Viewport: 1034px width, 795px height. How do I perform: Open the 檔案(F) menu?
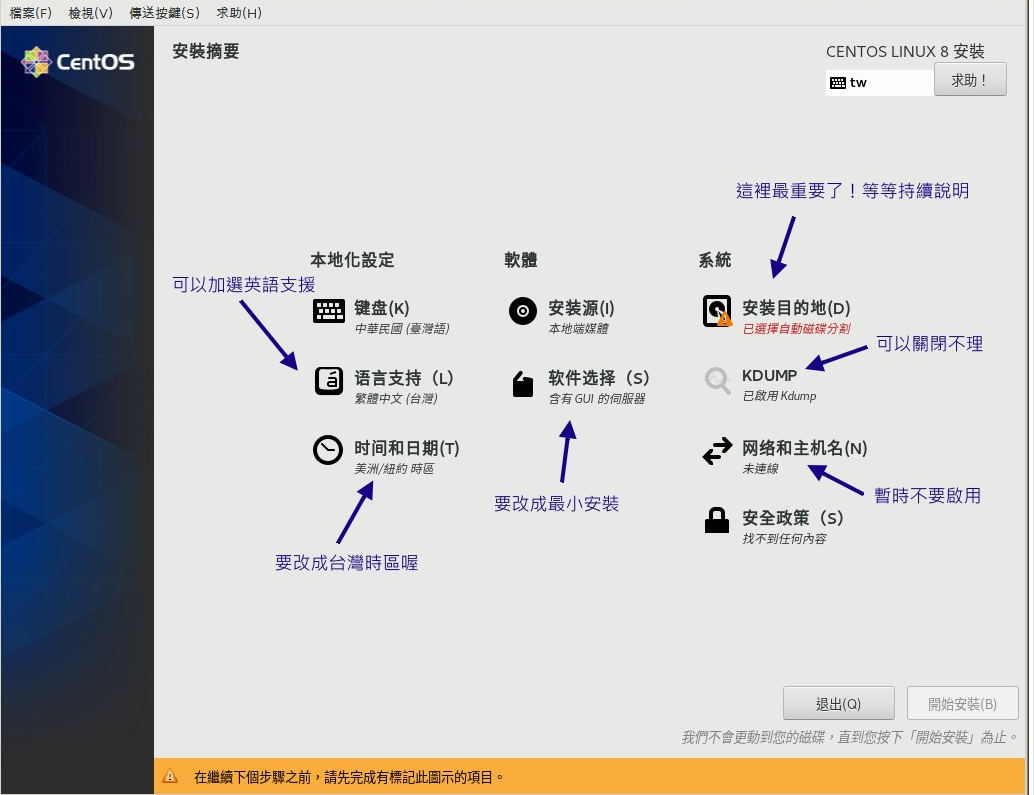[30, 13]
